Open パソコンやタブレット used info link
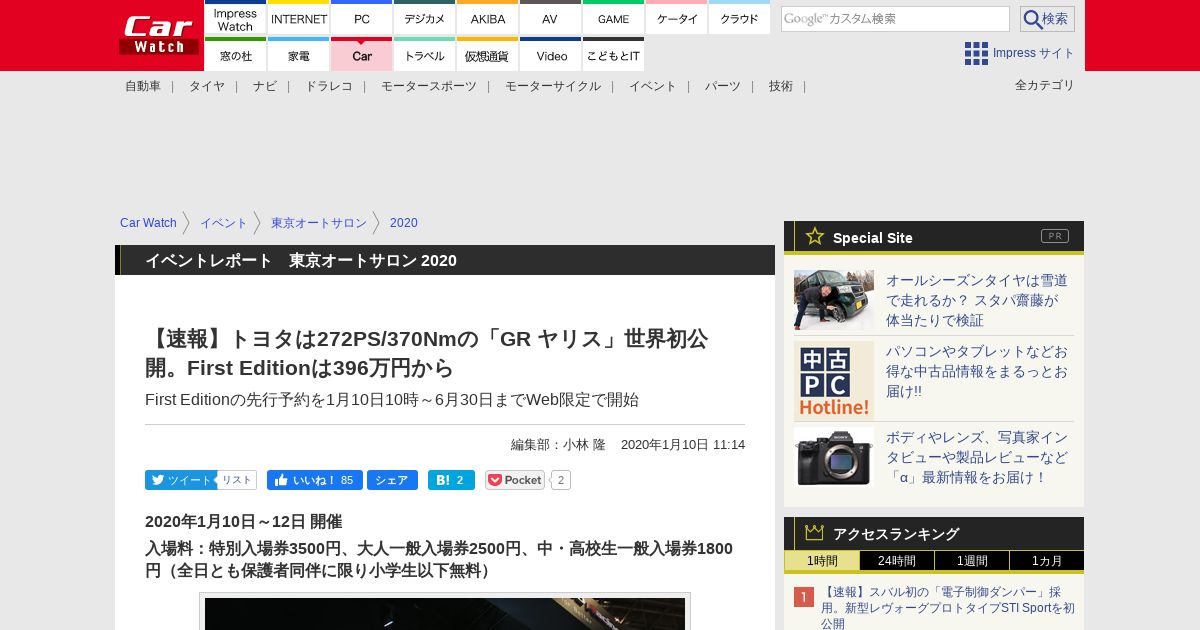Screen dimensions: 1200x630 [x=977, y=371]
